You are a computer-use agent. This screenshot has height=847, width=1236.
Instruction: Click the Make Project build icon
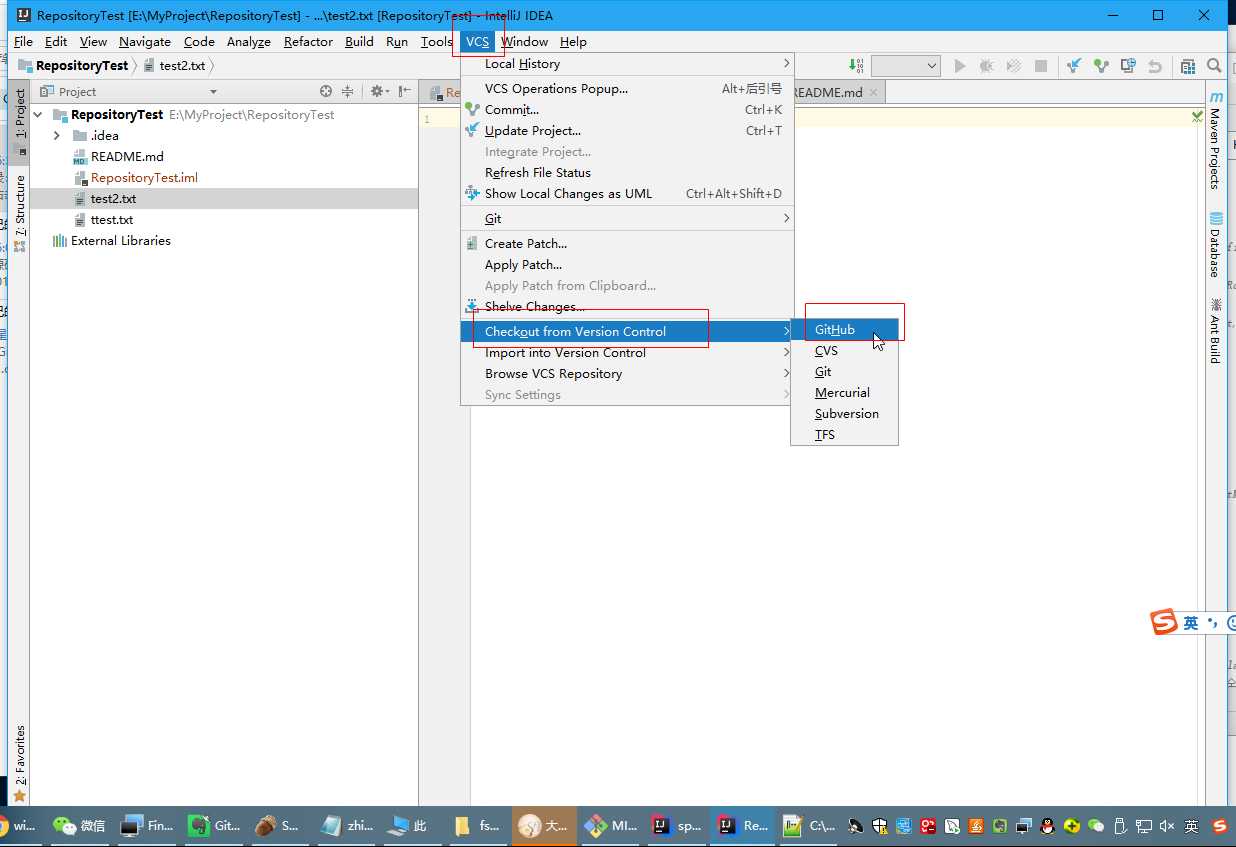point(856,66)
